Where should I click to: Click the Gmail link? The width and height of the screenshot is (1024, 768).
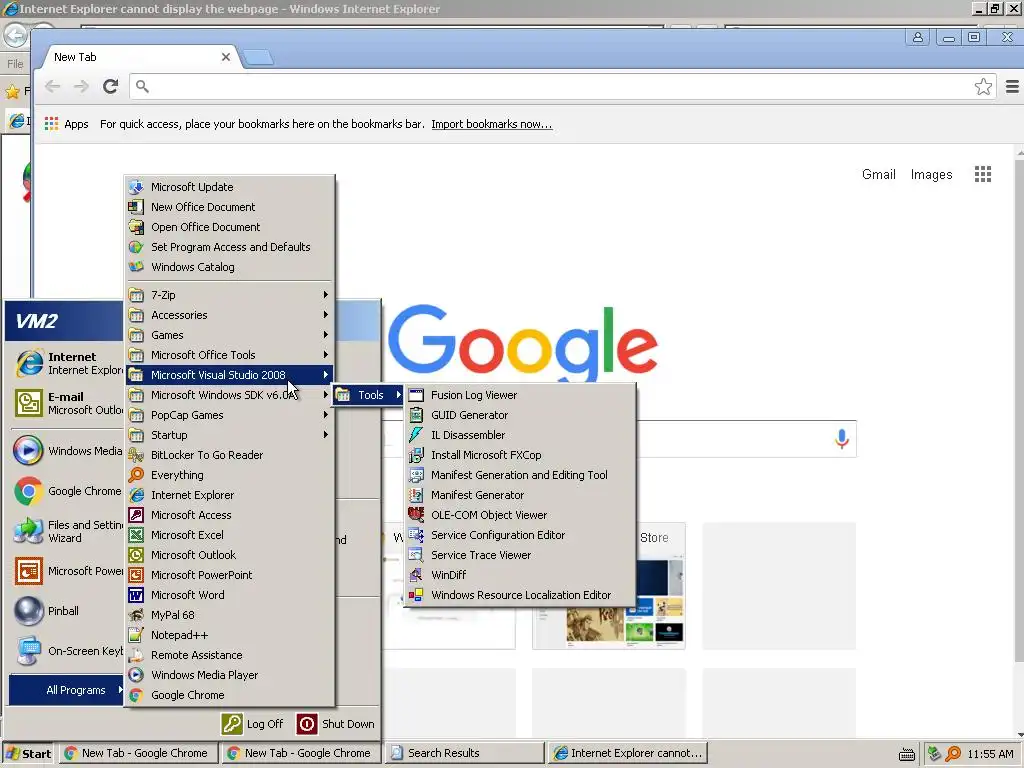[x=878, y=174]
